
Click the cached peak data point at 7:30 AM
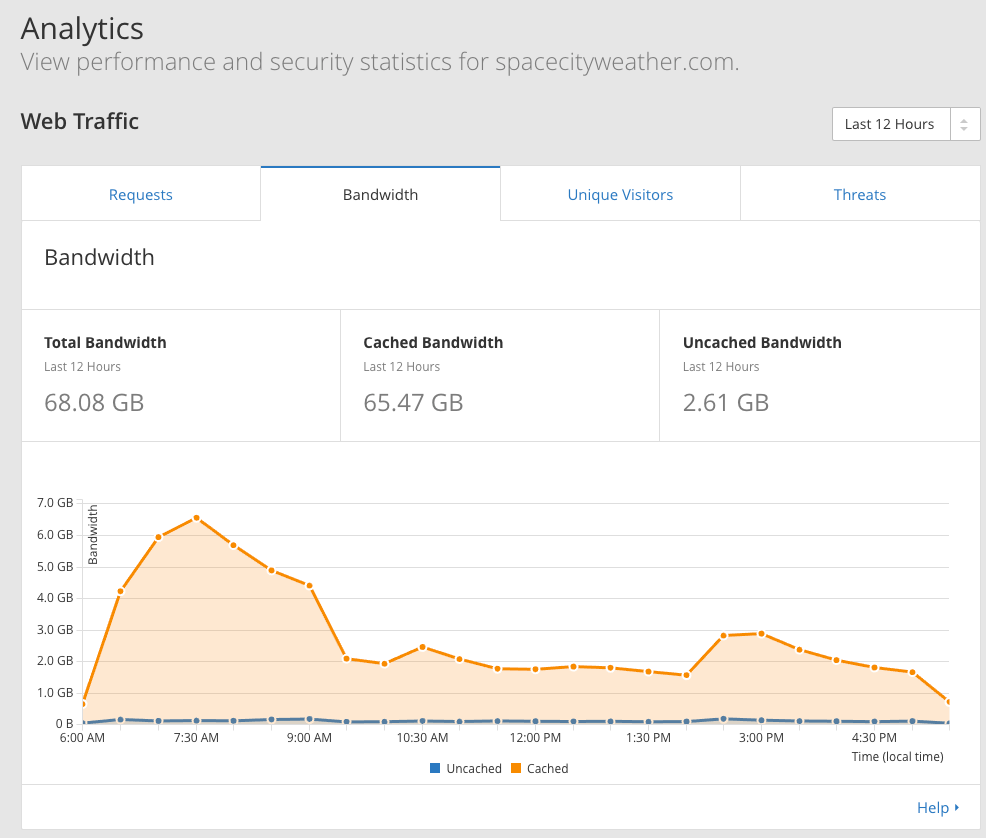(196, 518)
